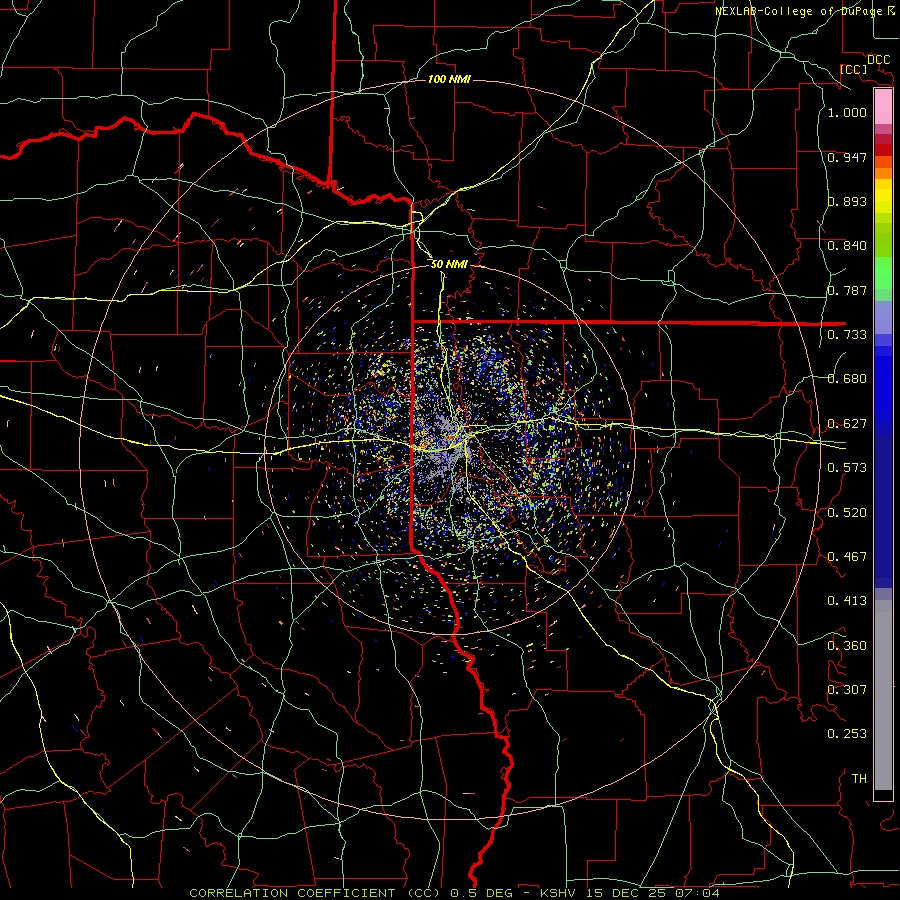
Task: Select the 0.893 legend value
Action: click(x=847, y=201)
